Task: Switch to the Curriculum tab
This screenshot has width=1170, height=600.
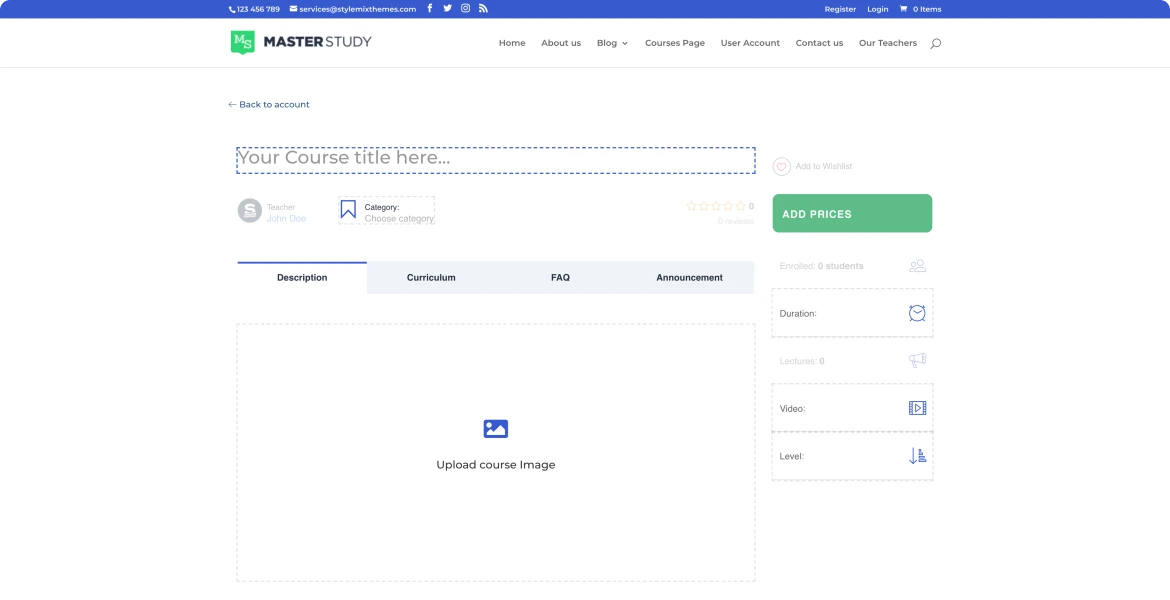Action: [x=431, y=278]
